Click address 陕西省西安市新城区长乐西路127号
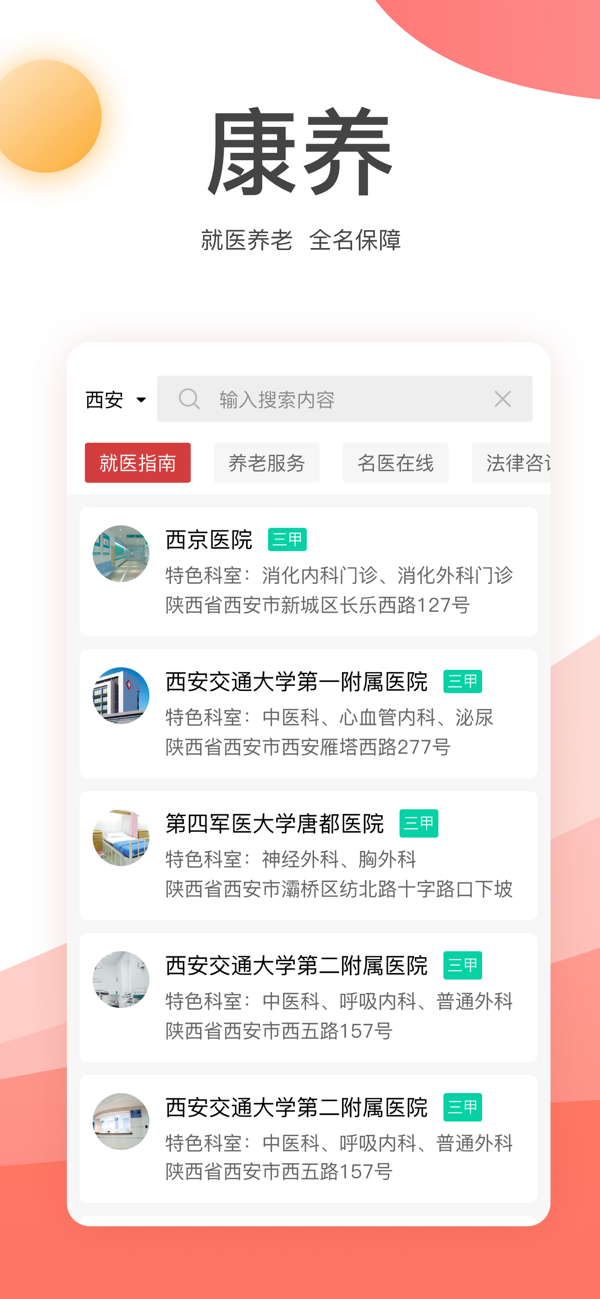This screenshot has height=1299, width=600. (318, 605)
